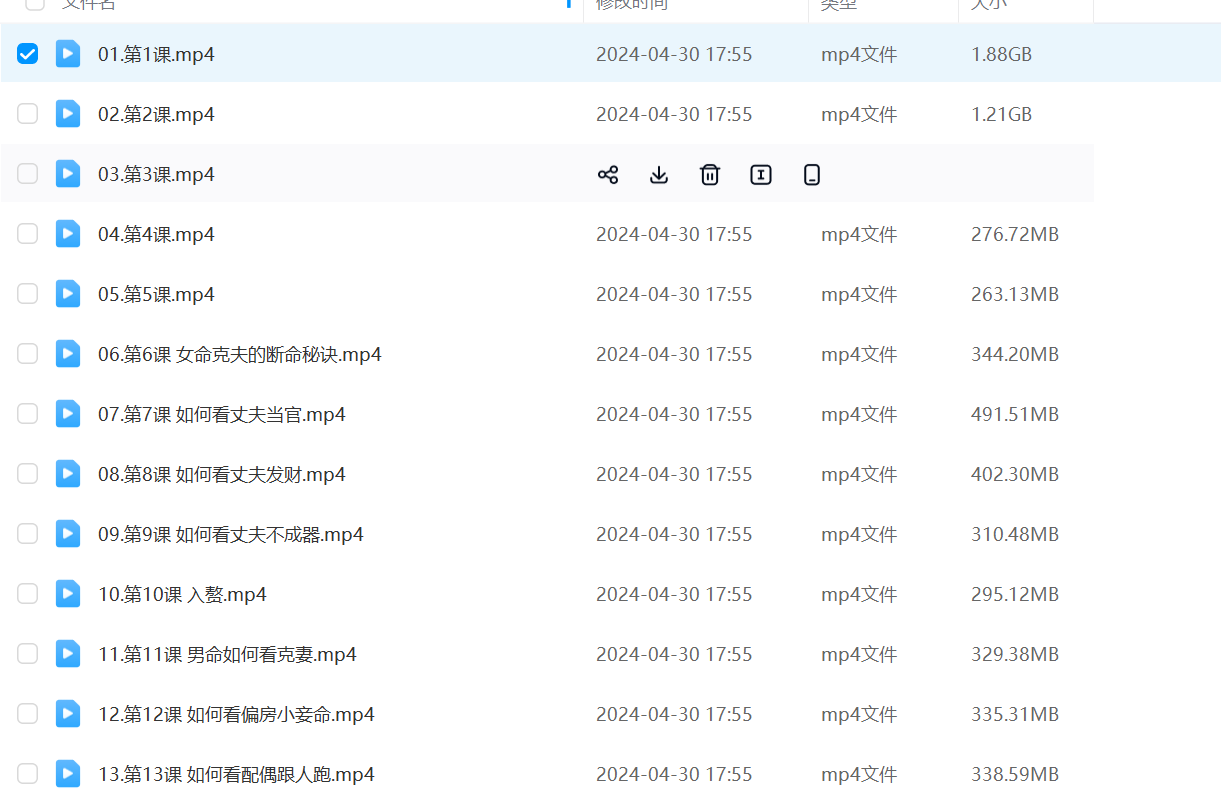Click the video icon beside 13.第13课 如何看配偶跟人跑
Viewport: 1221px width, 798px height.
click(x=68, y=774)
